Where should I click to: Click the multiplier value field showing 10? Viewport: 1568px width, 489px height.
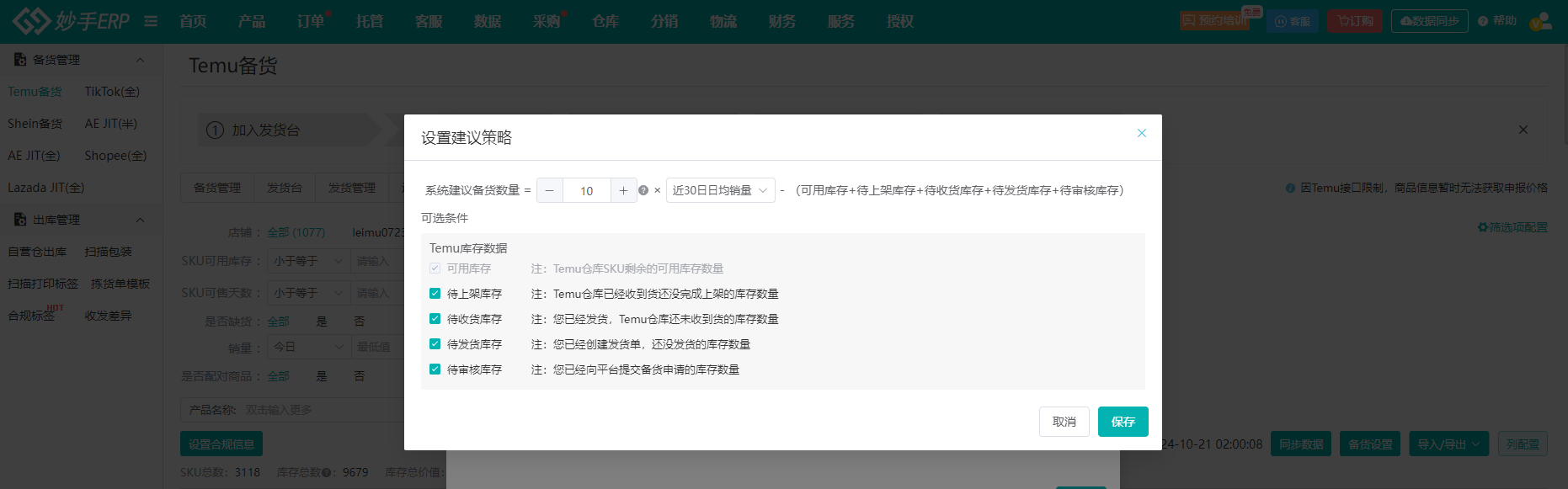(x=586, y=190)
